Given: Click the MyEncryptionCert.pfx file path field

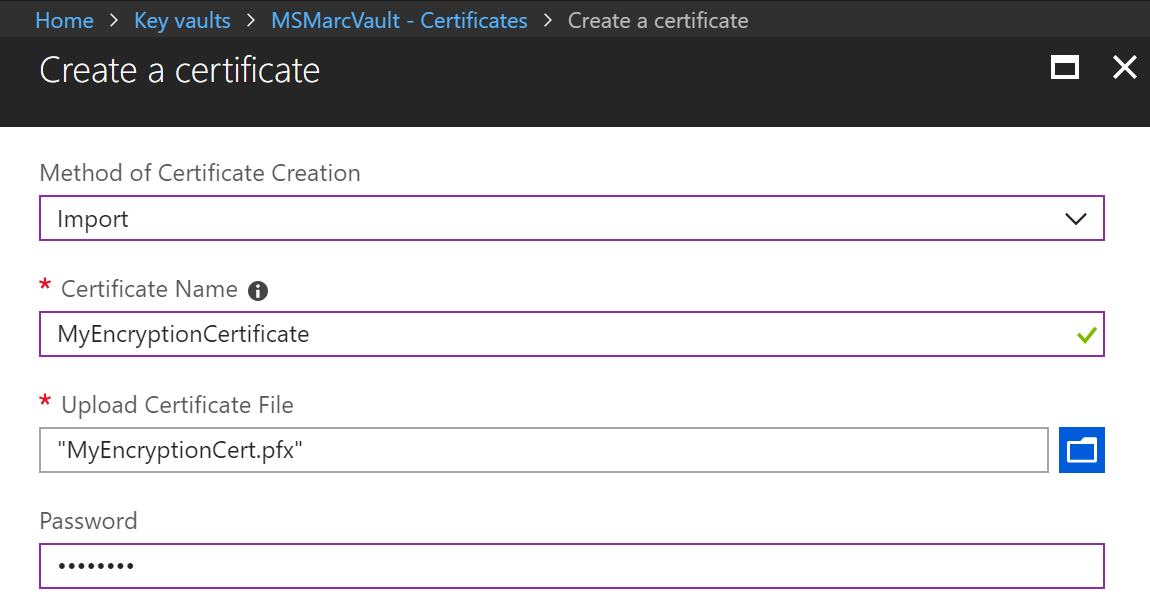Looking at the screenshot, I should 500,450.
